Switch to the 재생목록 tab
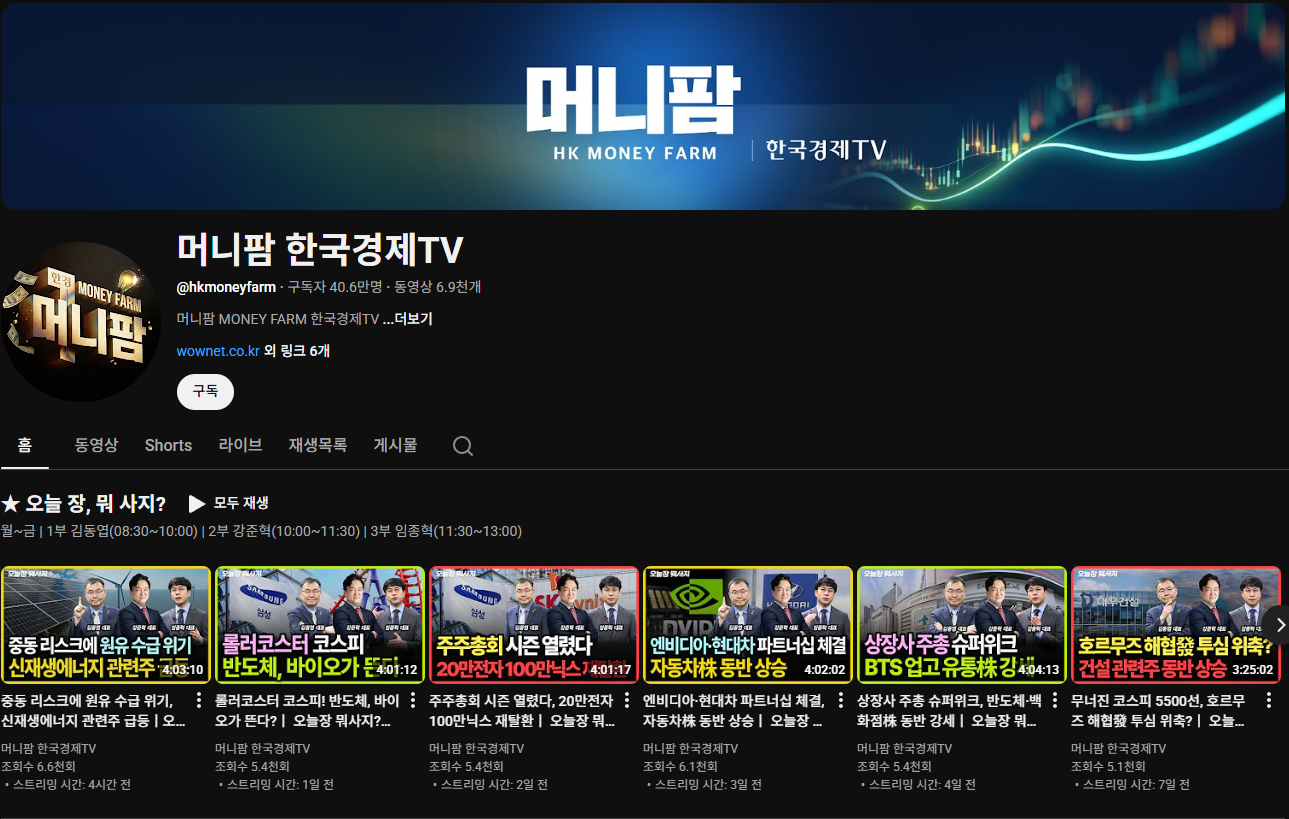The image size is (1289, 819). pyautogui.click(x=316, y=445)
